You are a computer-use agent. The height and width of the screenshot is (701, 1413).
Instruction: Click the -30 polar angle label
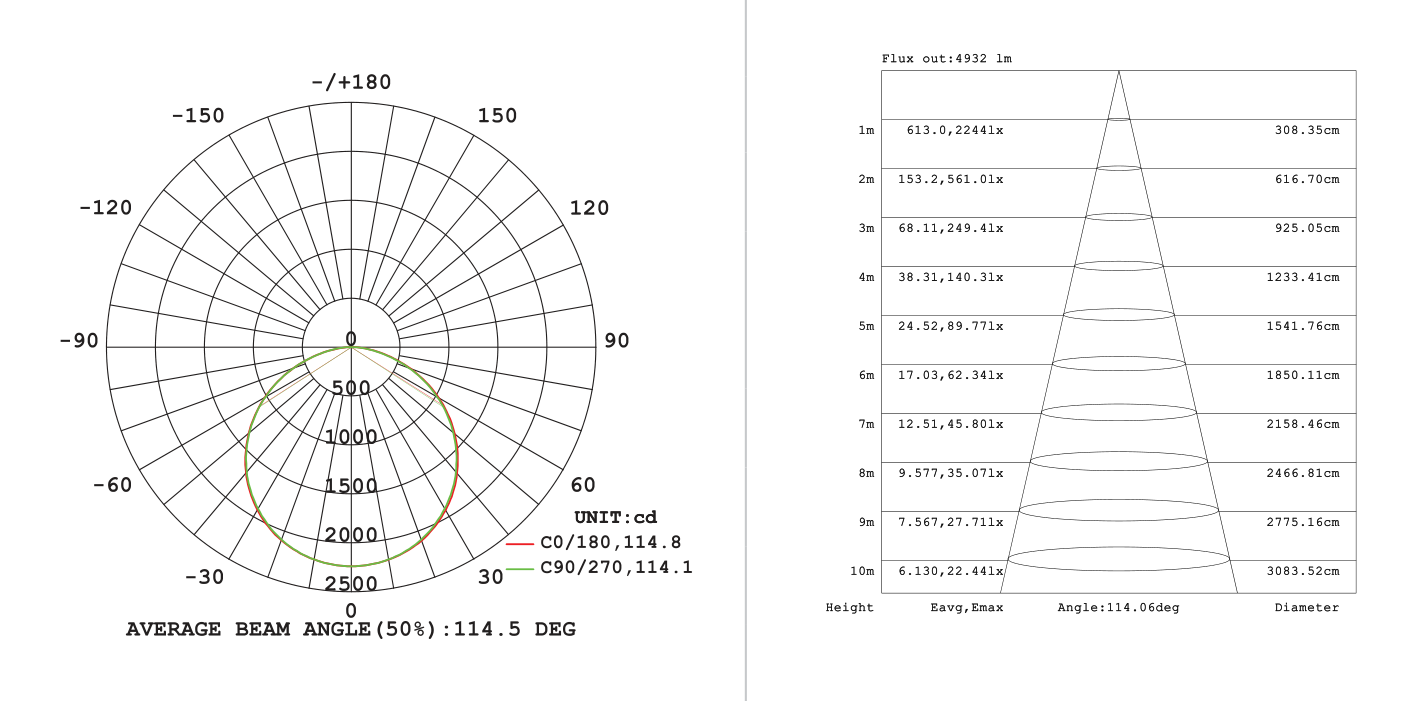pos(205,577)
